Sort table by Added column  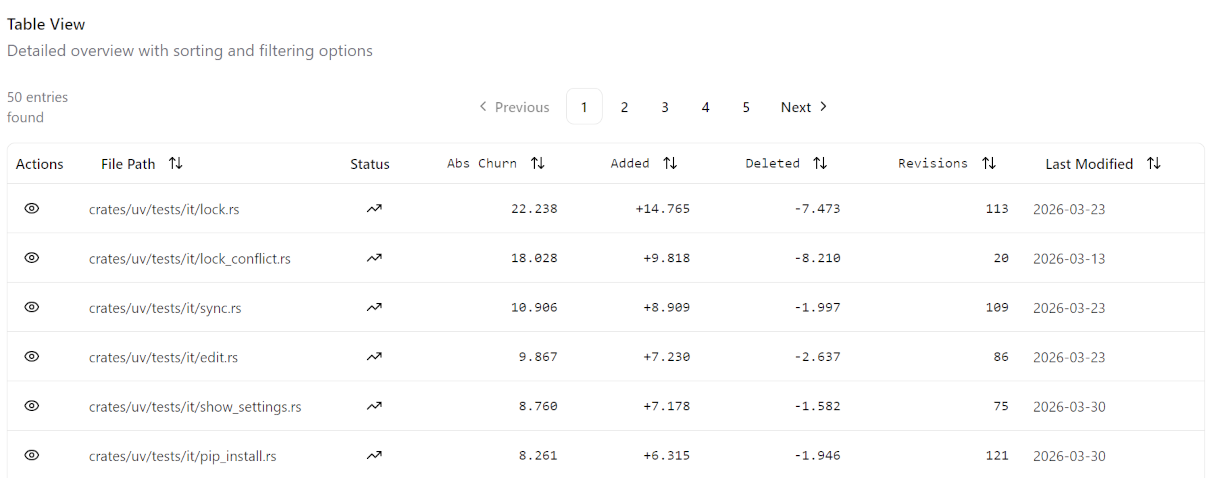[670, 164]
